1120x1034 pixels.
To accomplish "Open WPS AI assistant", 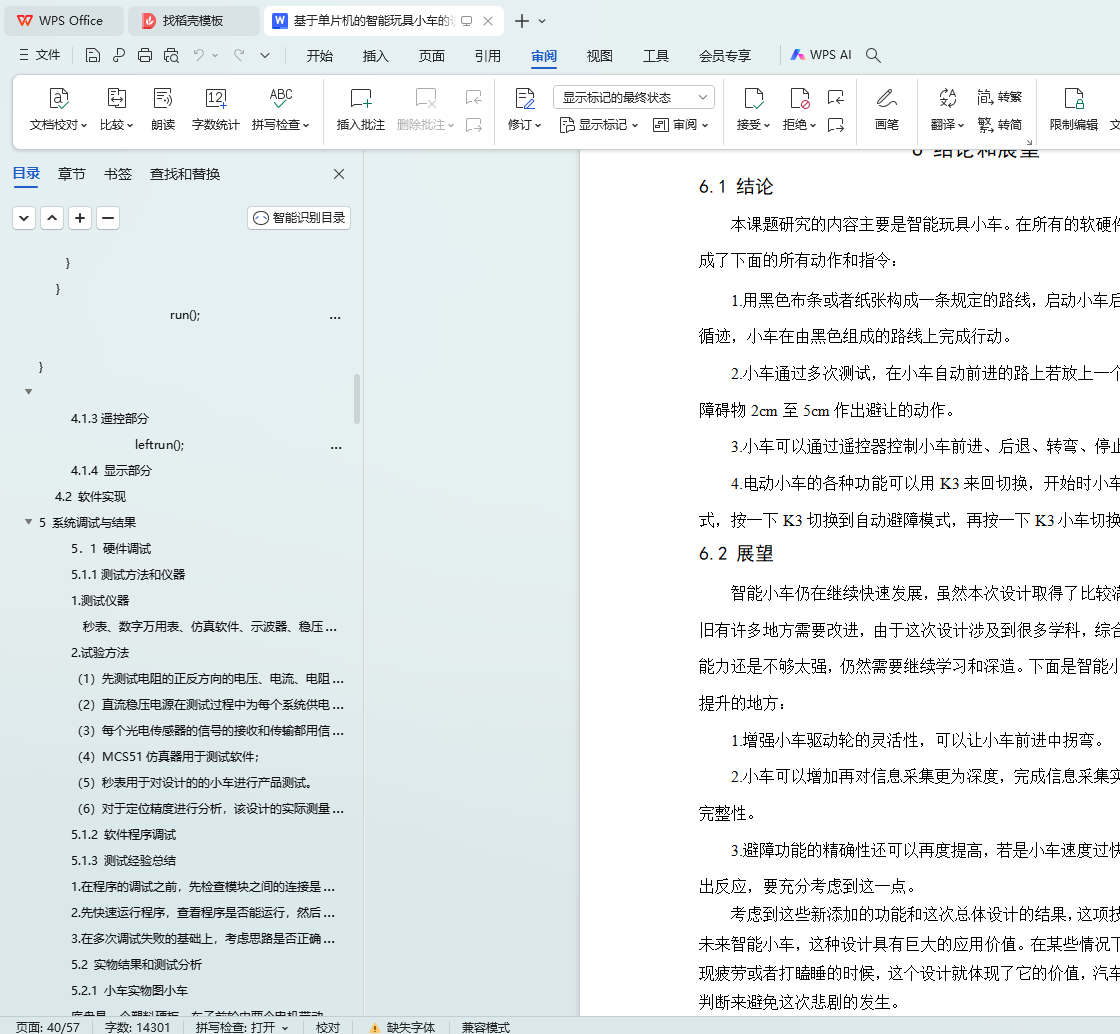I will point(821,55).
